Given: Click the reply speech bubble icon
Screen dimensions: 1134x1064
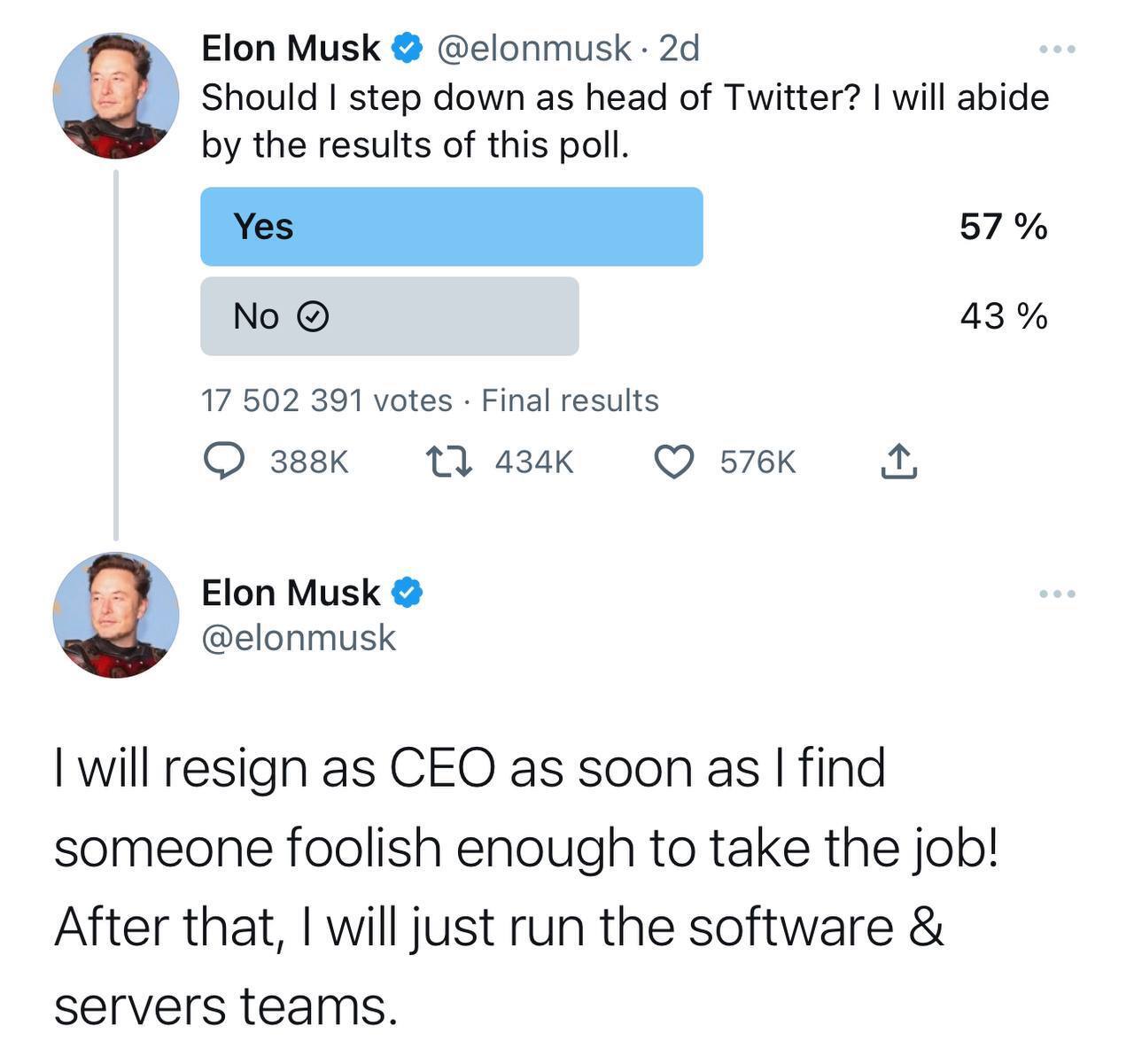Looking at the screenshot, I should 225,461.
